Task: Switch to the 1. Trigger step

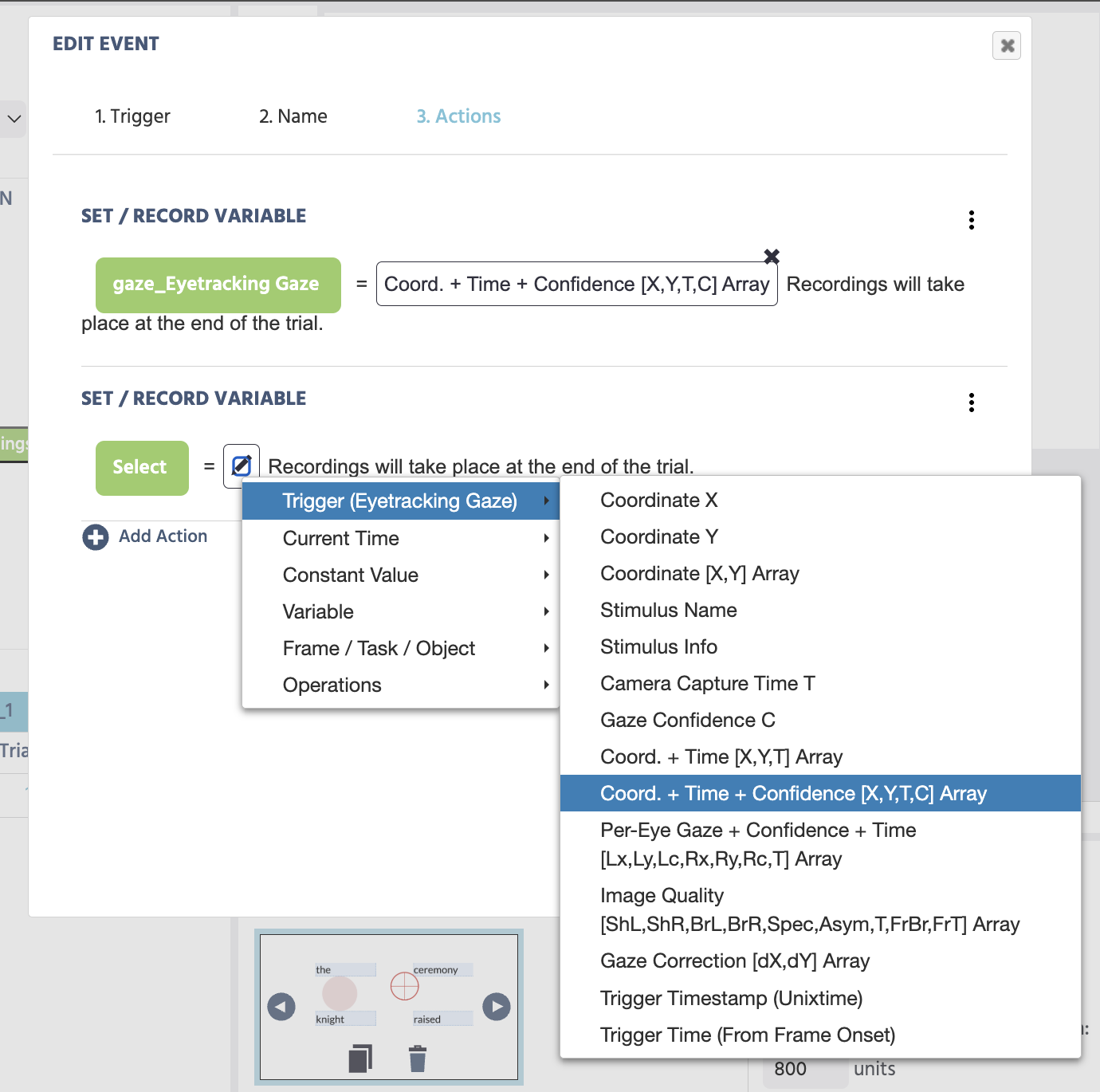Action: 132,116
